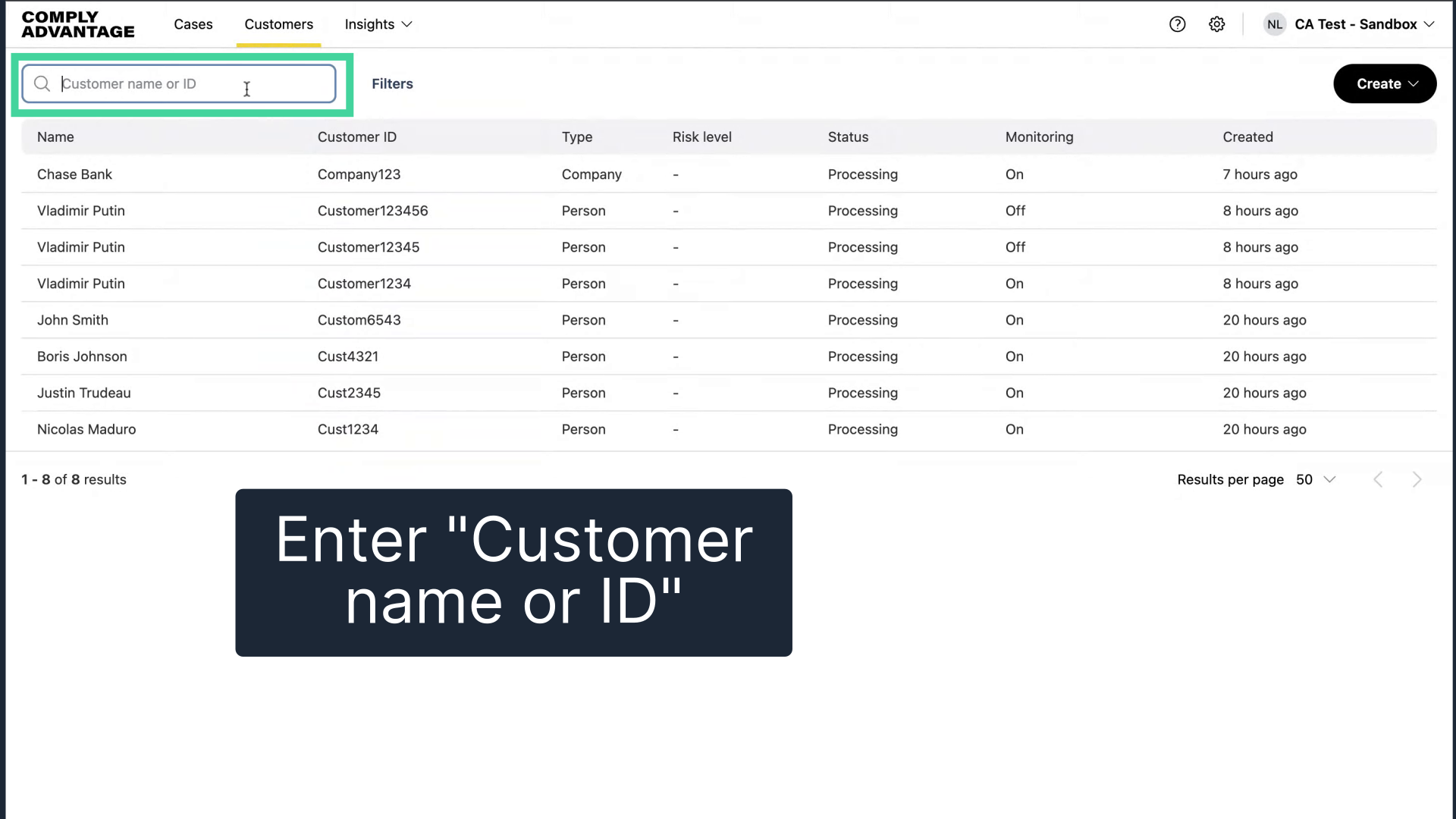Switch to the Cases tab
This screenshot has width=1456, height=819.
[x=193, y=24]
